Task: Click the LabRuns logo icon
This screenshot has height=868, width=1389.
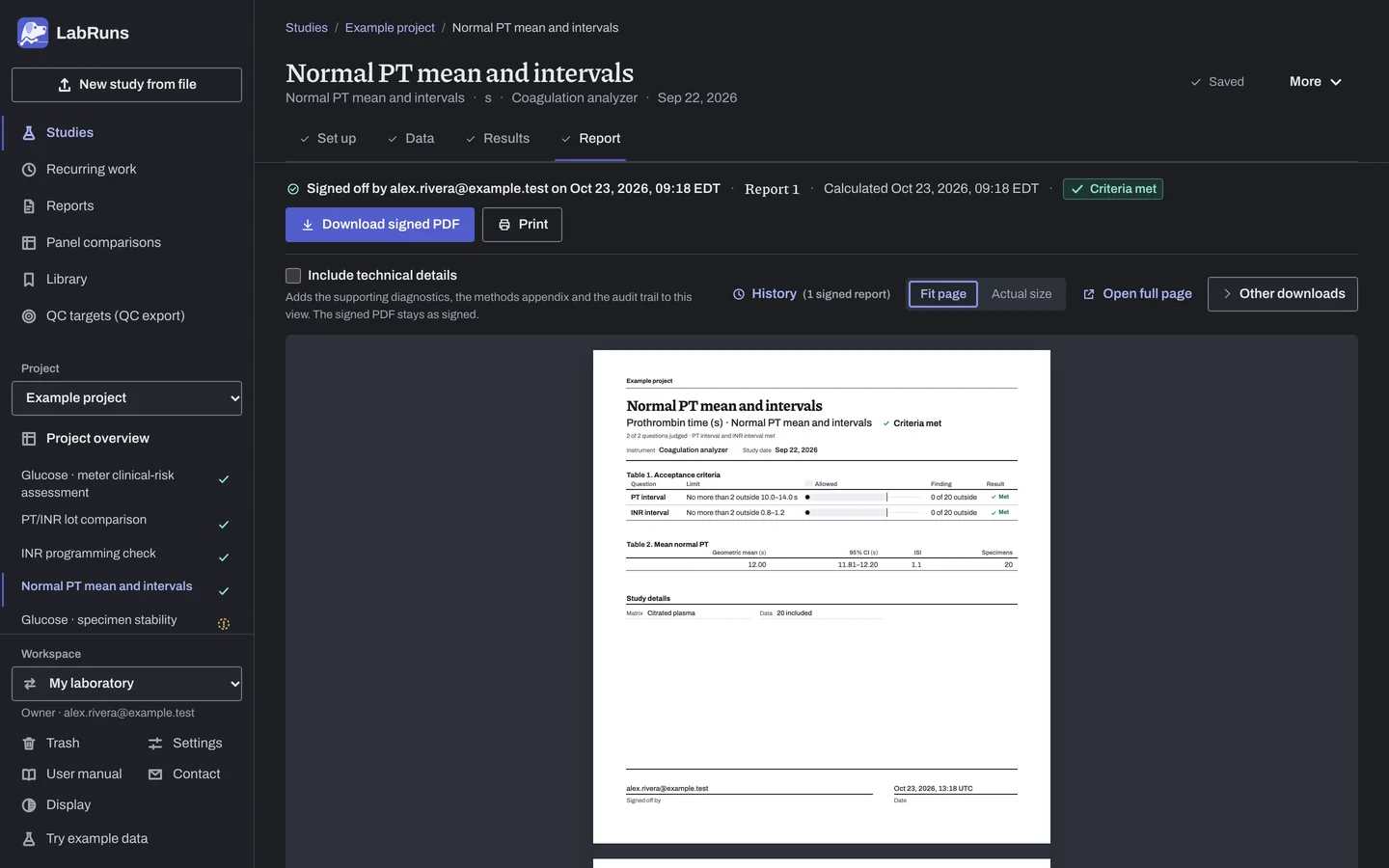Action: click(x=33, y=33)
